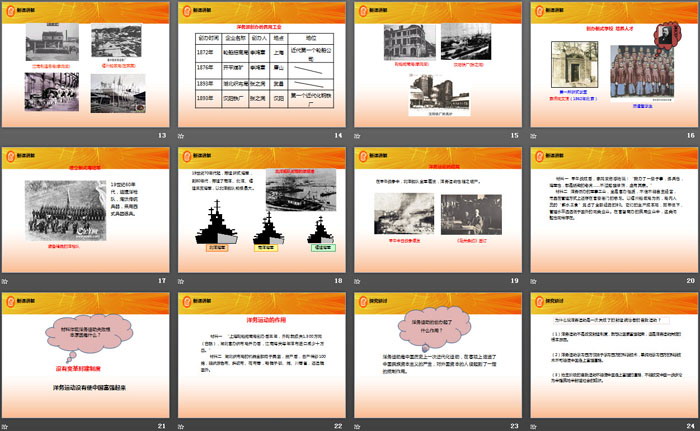Click the animation star icon under slide 14

point(181,136)
